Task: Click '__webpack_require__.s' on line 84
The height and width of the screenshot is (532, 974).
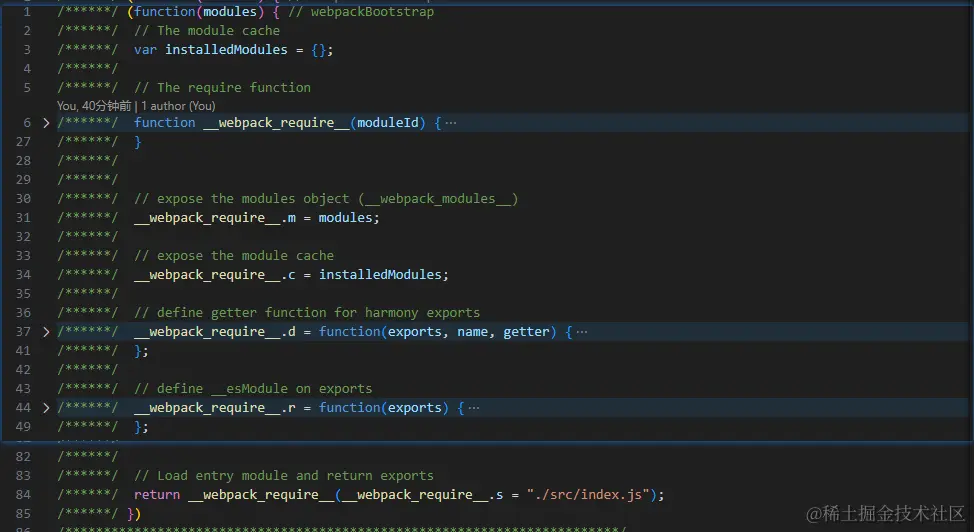Action: (x=422, y=495)
